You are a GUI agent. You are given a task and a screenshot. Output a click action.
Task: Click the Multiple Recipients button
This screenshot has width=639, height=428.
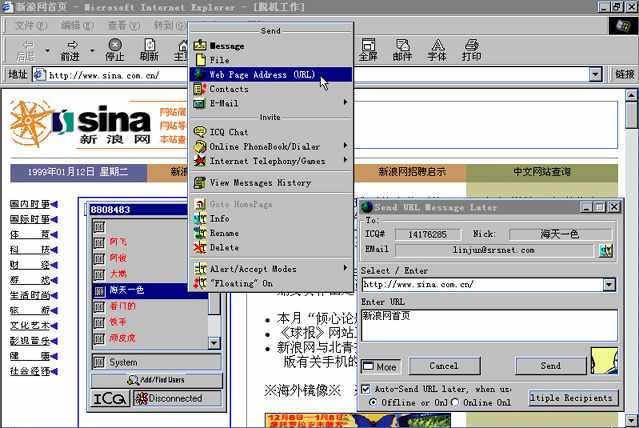click(x=573, y=398)
